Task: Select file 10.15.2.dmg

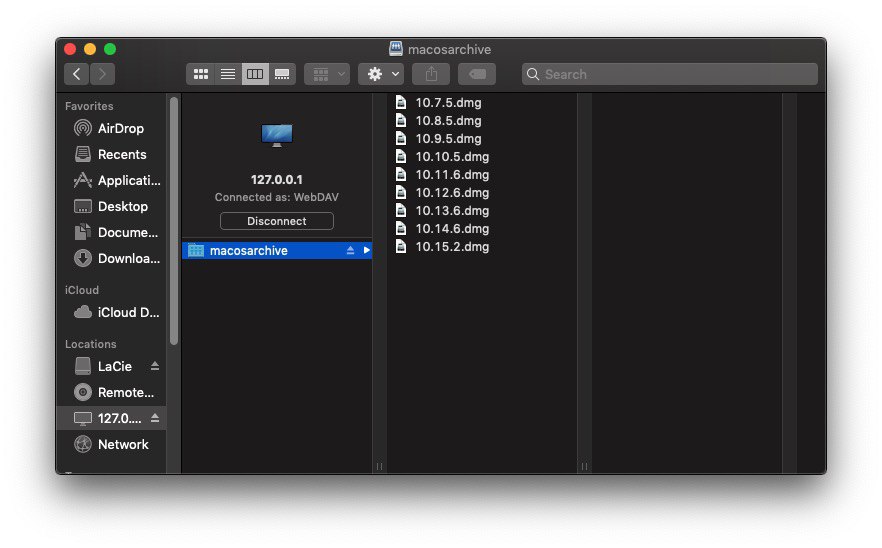Action: point(482,246)
